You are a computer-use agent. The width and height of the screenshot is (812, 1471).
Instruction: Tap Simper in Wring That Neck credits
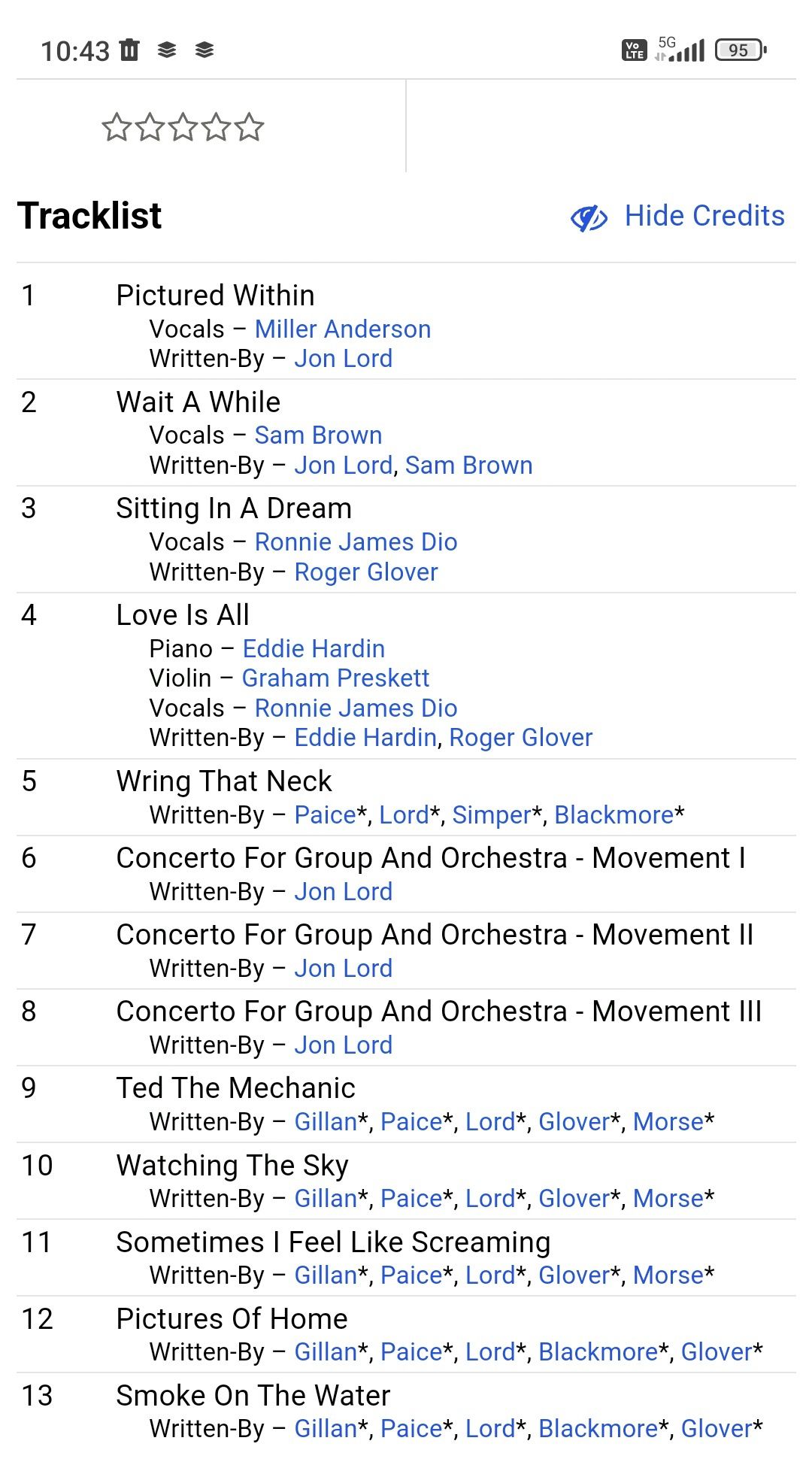(492, 815)
